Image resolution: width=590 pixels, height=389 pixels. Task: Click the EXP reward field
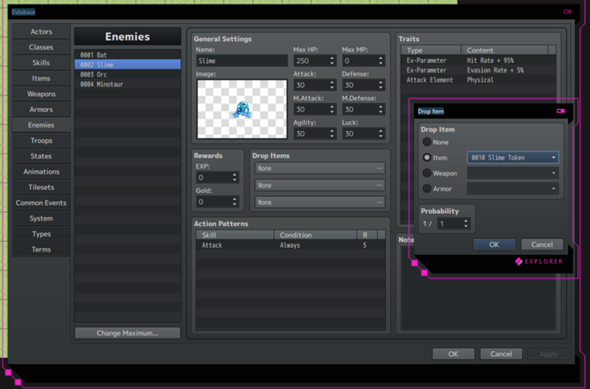pyautogui.click(x=217, y=177)
